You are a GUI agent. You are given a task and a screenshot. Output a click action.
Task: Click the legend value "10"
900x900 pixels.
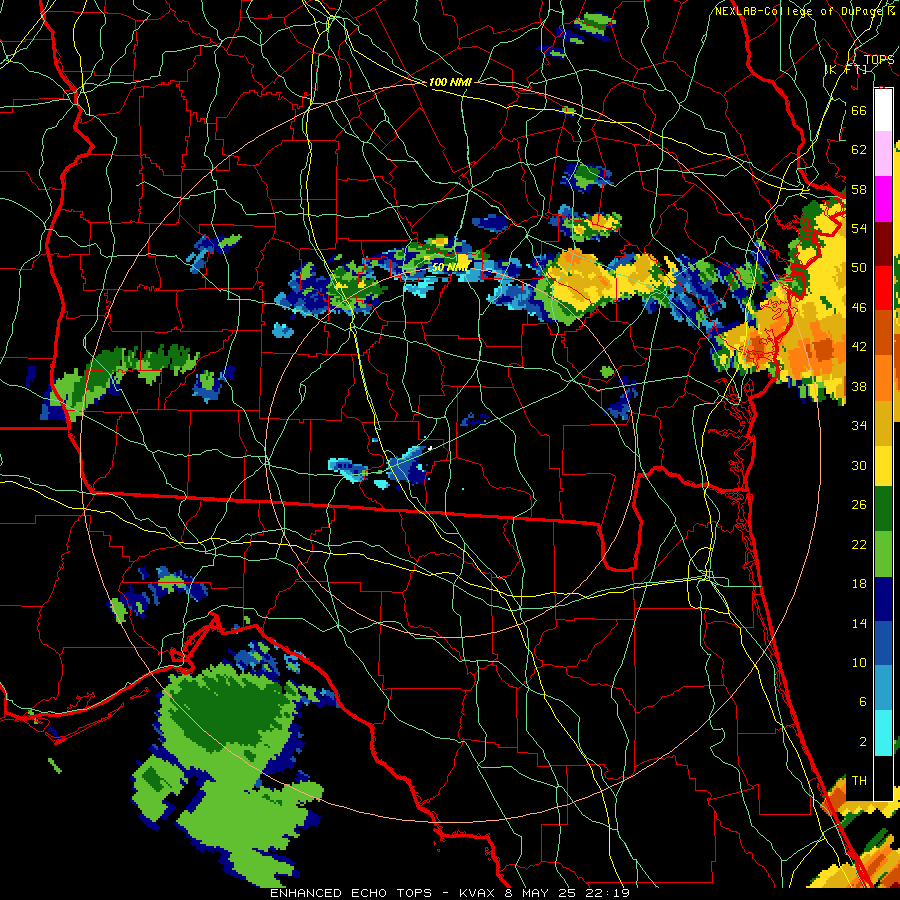tap(859, 662)
